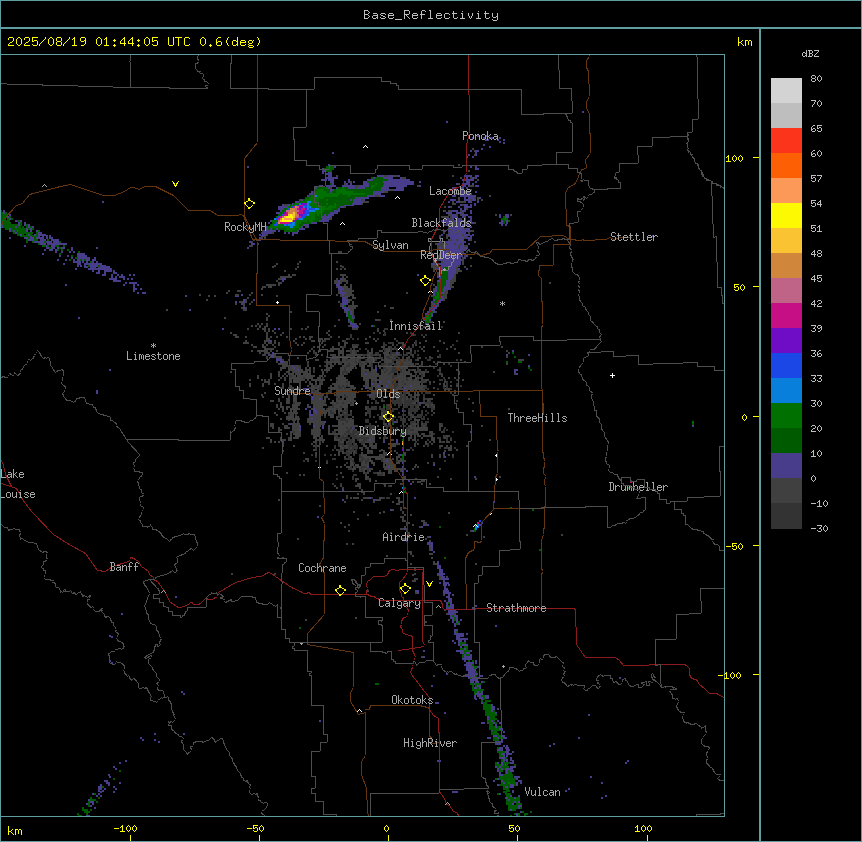Click the Ponoka city label
The height and width of the screenshot is (842, 862).
point(480,136)
